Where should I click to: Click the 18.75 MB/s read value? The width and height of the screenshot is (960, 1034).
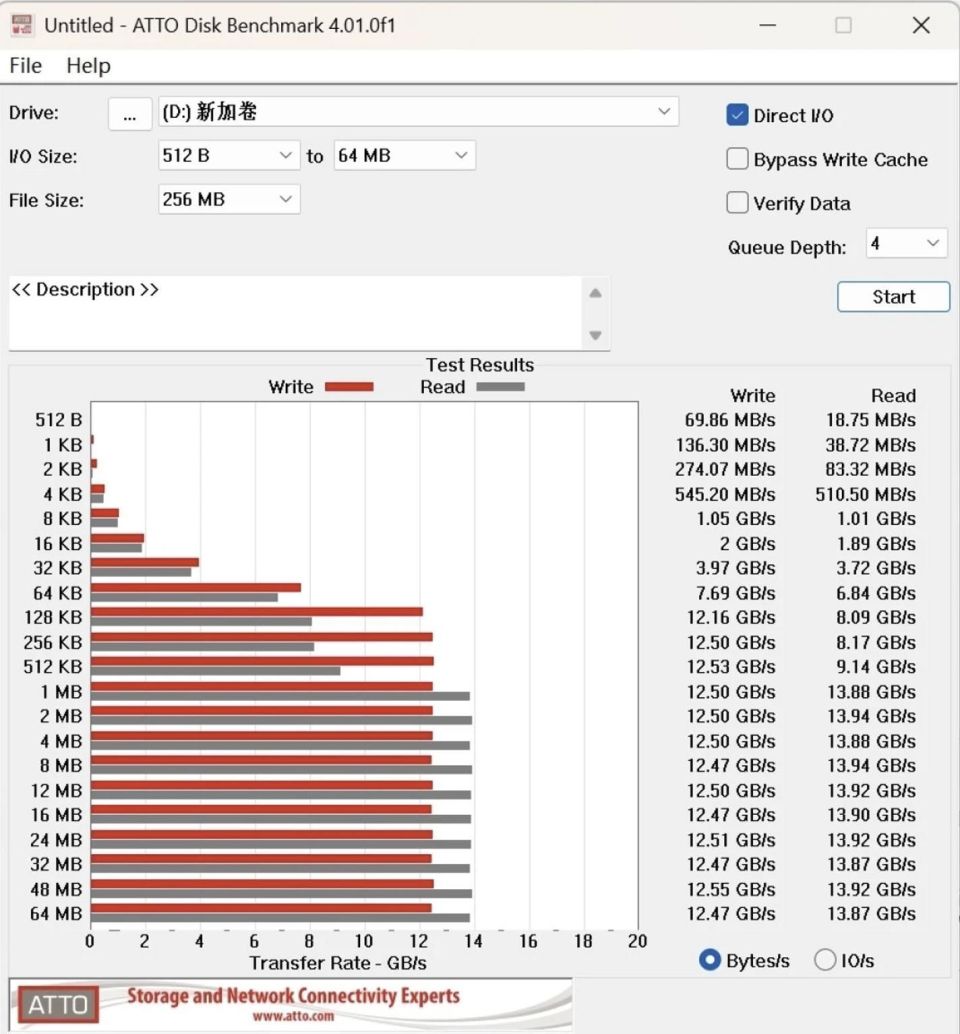(871, 420)
